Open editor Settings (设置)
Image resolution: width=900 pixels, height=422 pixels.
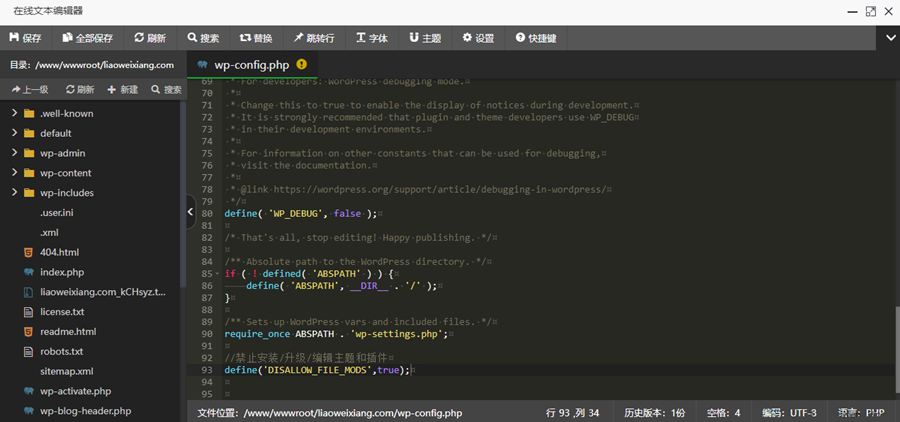(x=478, y=38)
